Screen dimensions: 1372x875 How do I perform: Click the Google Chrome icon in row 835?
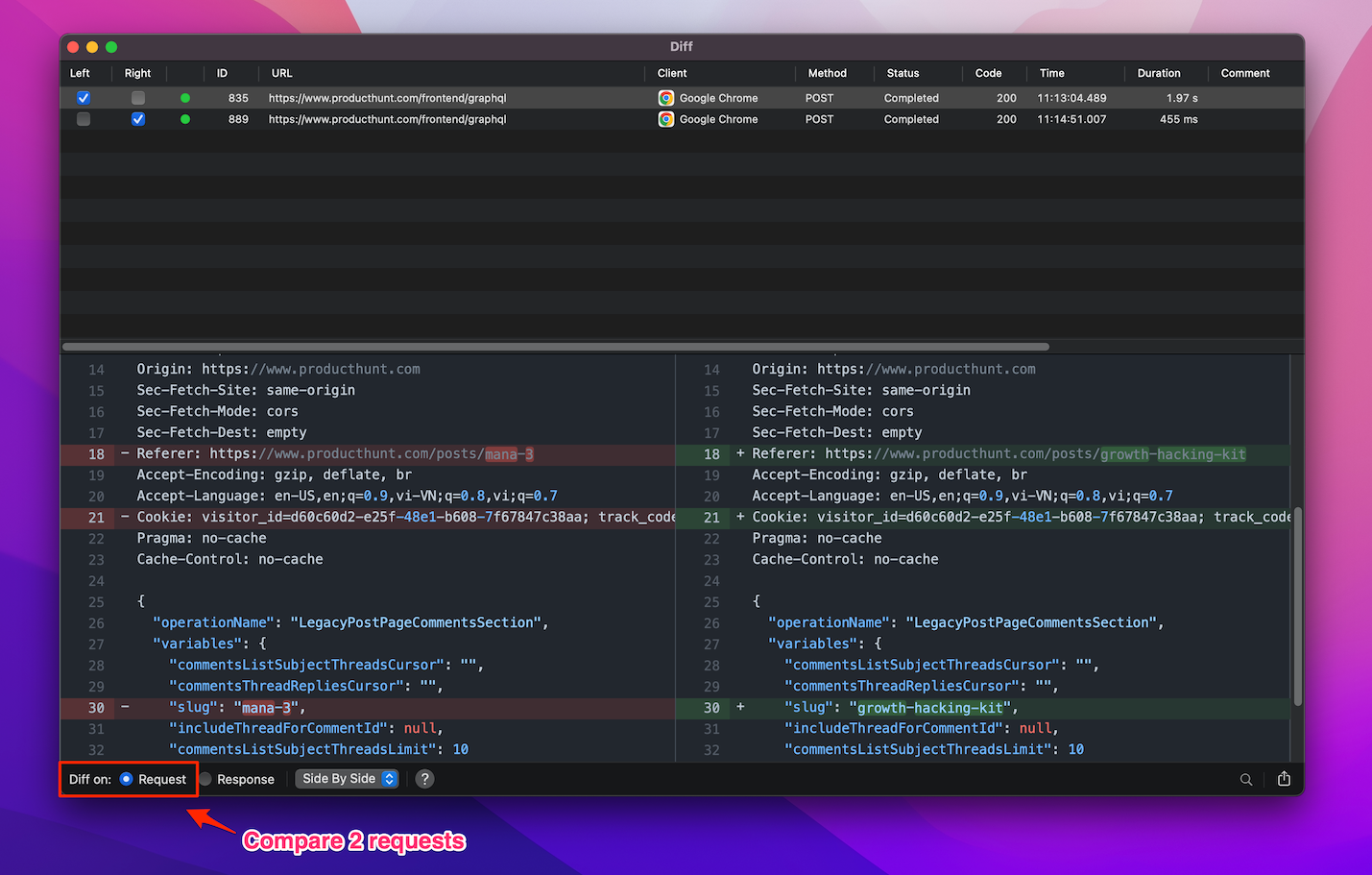point(666,98)
